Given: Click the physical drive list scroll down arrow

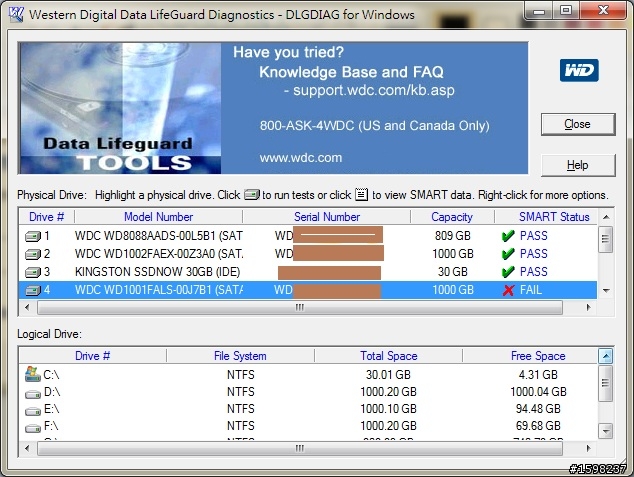Looking at the screenshot, I should 606,291.
